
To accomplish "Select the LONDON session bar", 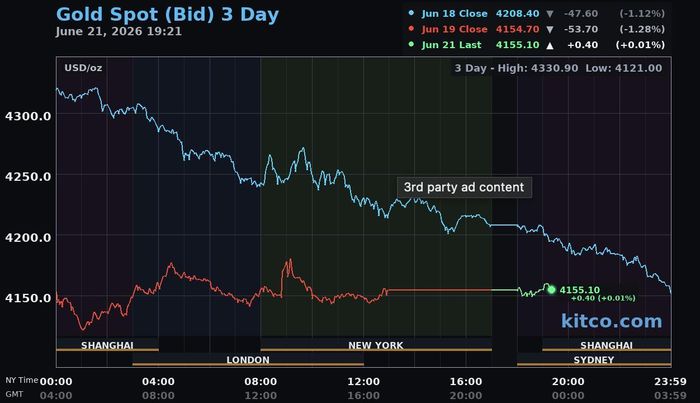I will pos(248,359).
